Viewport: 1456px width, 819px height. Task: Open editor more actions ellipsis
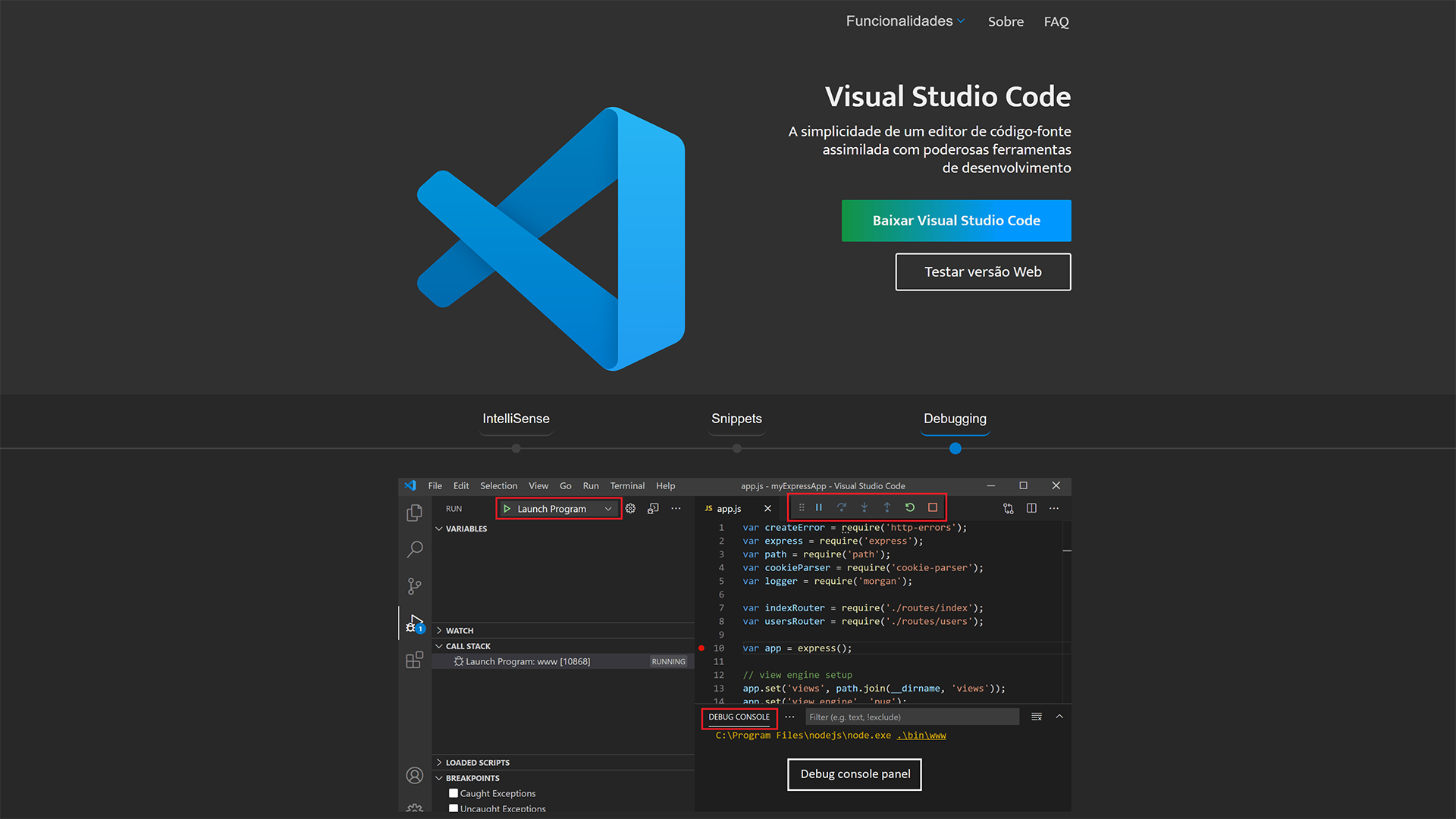click(1054, 508)
